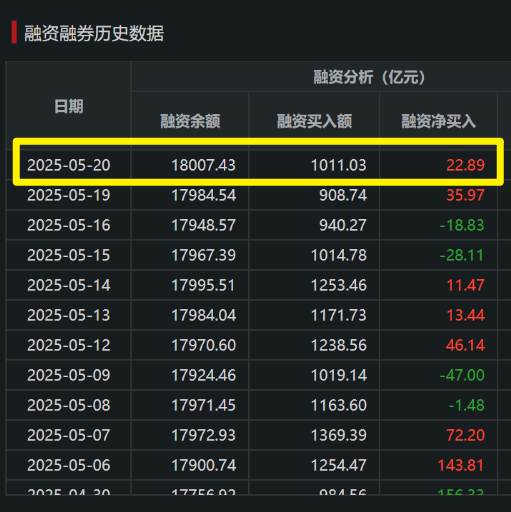The image size is (511, 512).
Task: Click buy amount 1369.39
Action: [x=339, y=435]
